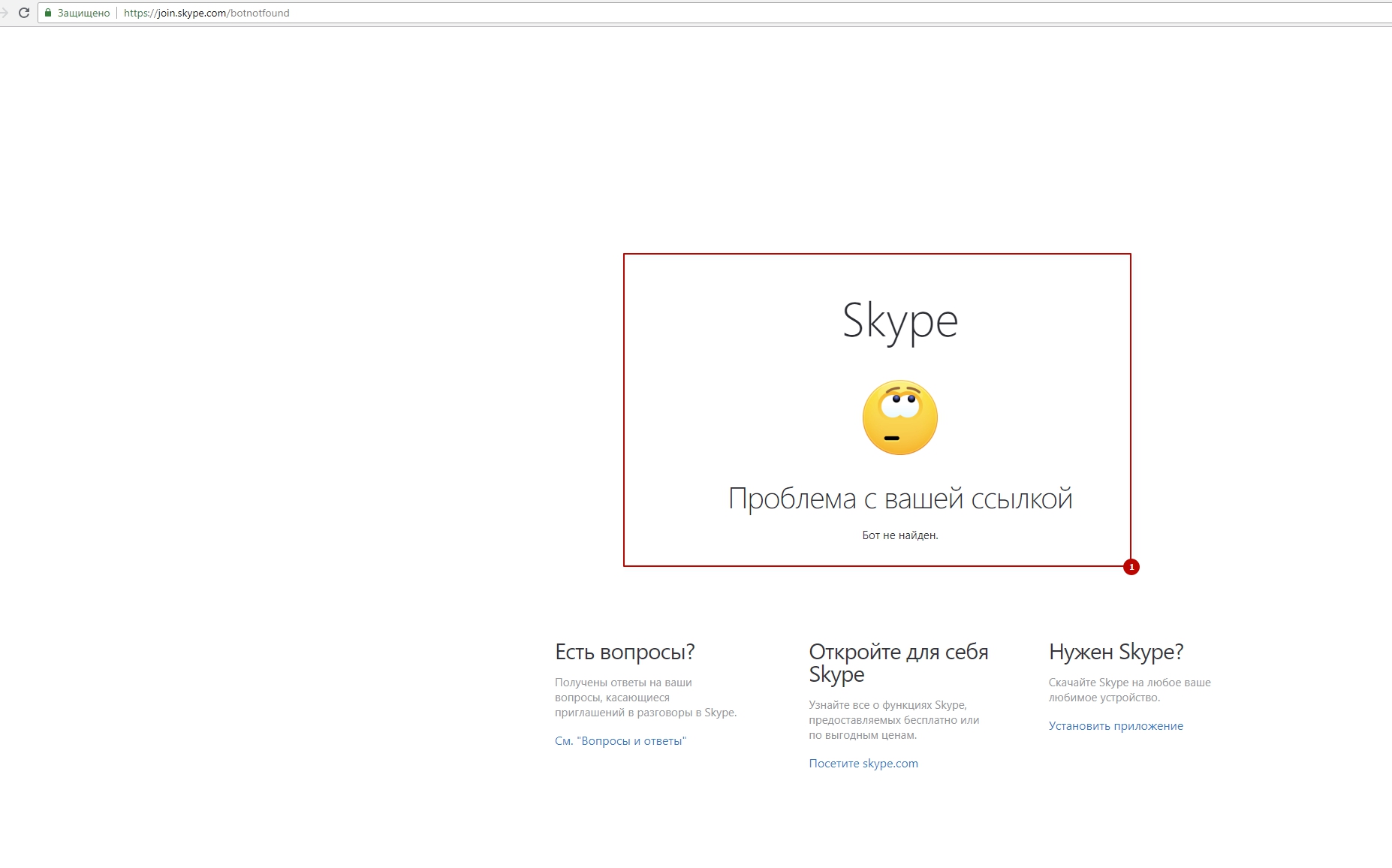Click the Skype logo heading
The width and height of the screenshot is (1392, 868).
[899, 321]
